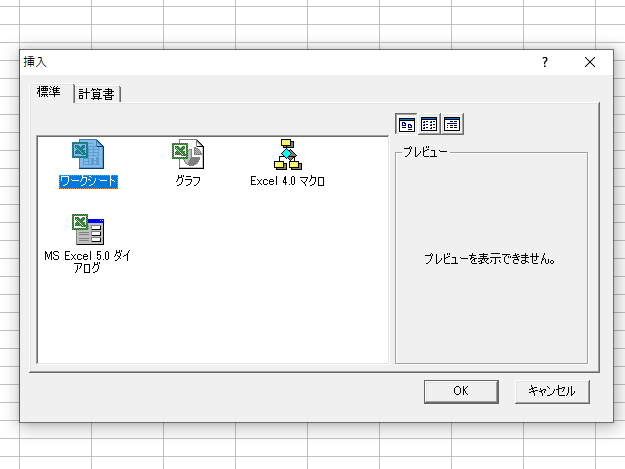The image size is (625, 469).
Task: Switch to large icons view
Action: coord(407,124)
